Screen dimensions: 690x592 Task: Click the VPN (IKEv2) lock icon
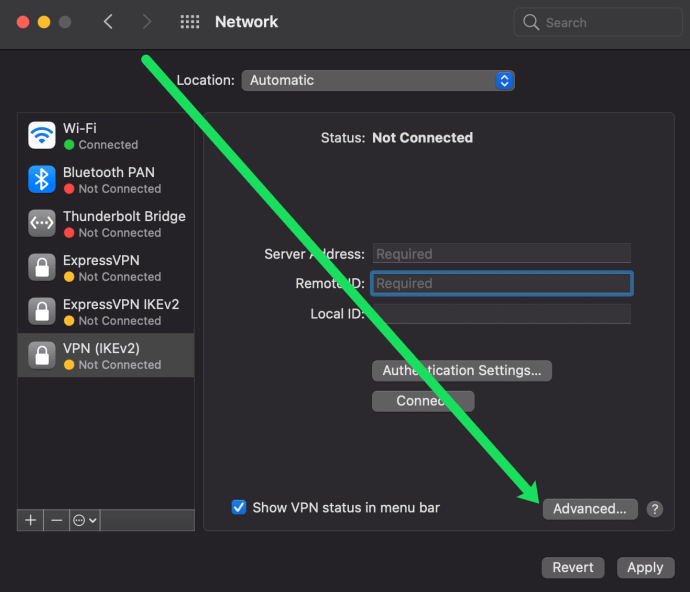[x=42, y=356]
